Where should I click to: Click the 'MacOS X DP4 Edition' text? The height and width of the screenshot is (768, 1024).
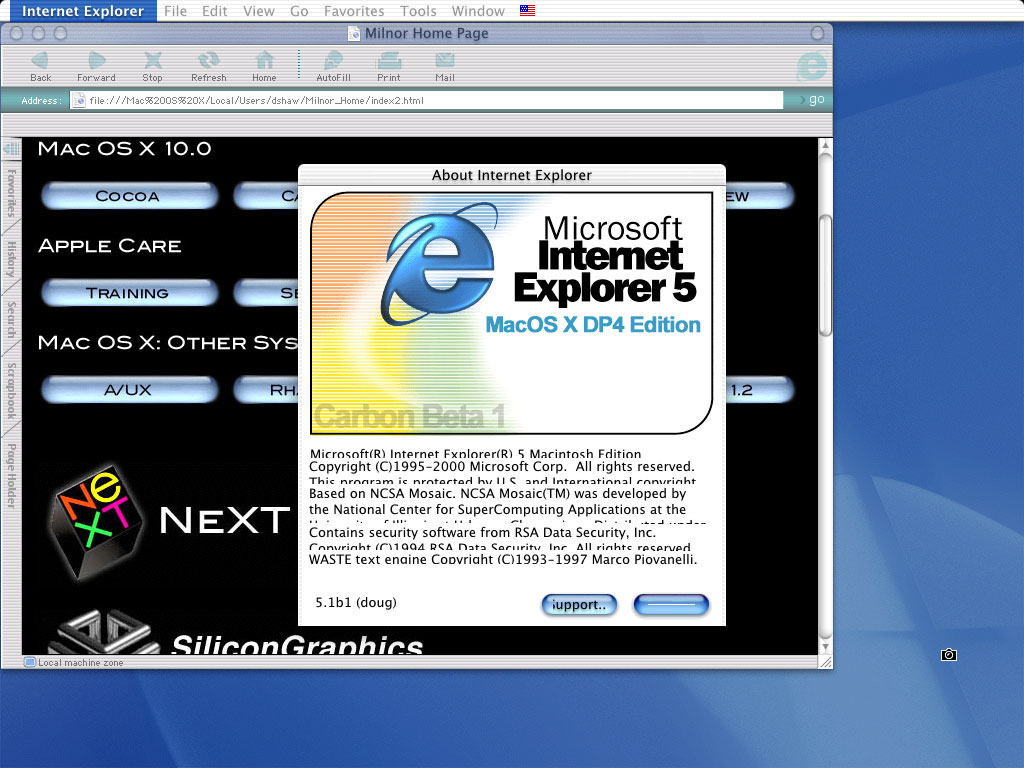(593, 325)
